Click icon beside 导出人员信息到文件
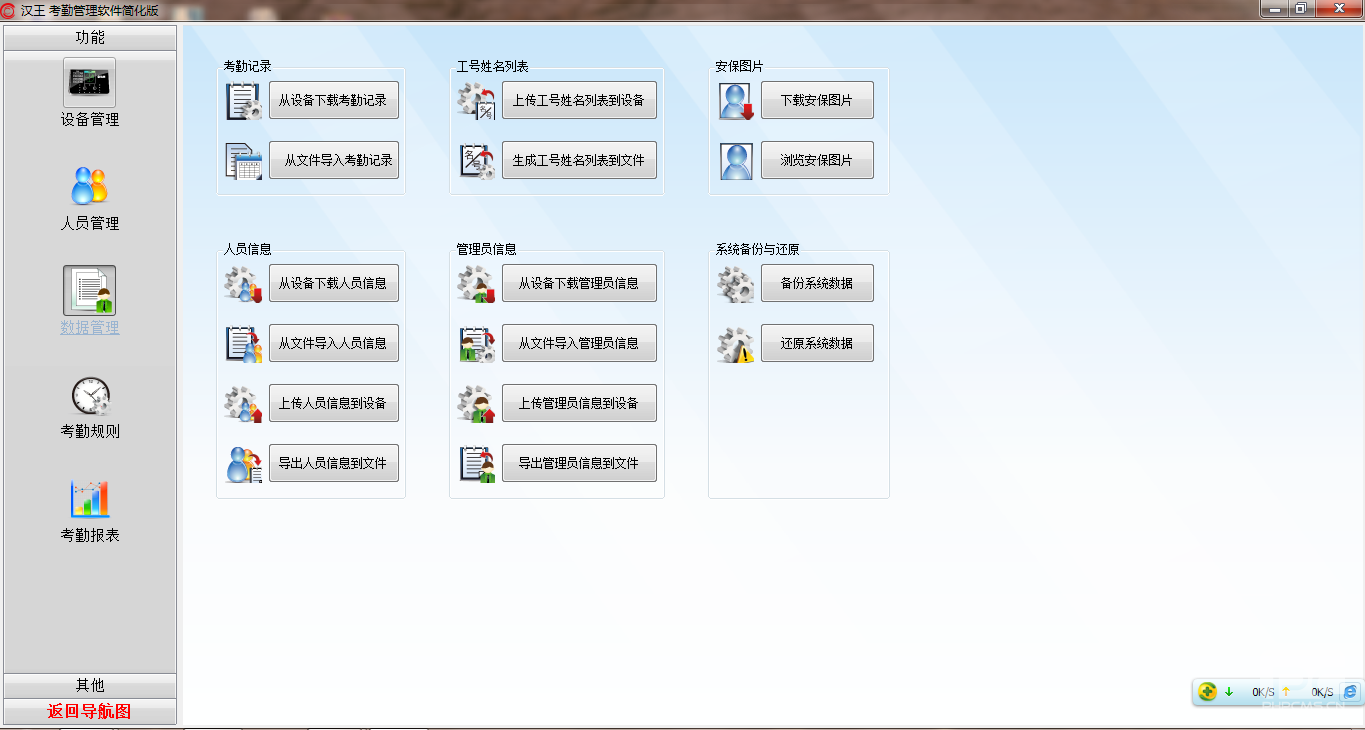This screenshot has height=730, width=1365. pos(244,464)
